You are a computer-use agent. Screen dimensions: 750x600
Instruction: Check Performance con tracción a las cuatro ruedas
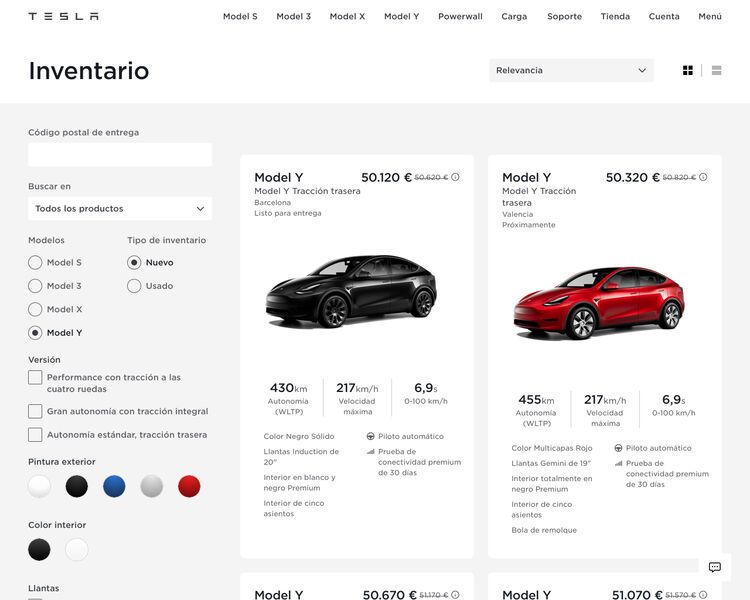[x=35, y=378]
